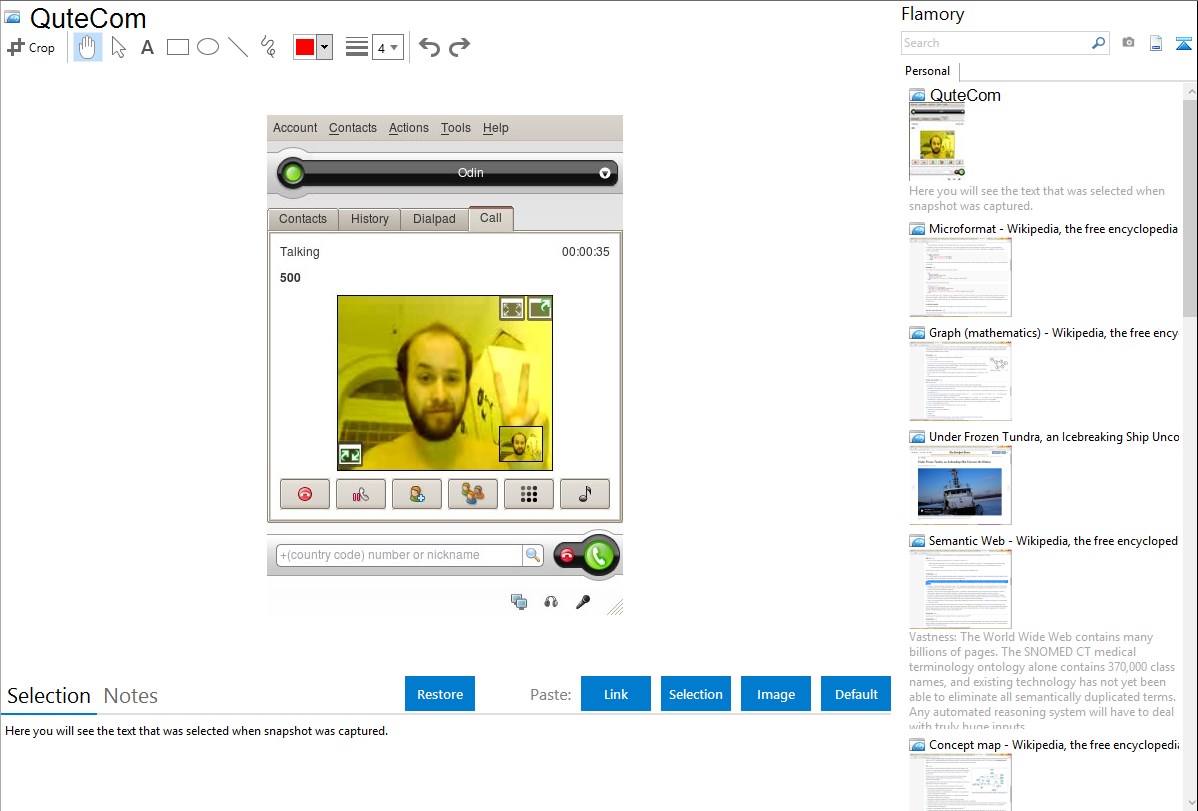1198x811 pixels.
Task: Click the conference call button
Action: [x=473, y=494]
